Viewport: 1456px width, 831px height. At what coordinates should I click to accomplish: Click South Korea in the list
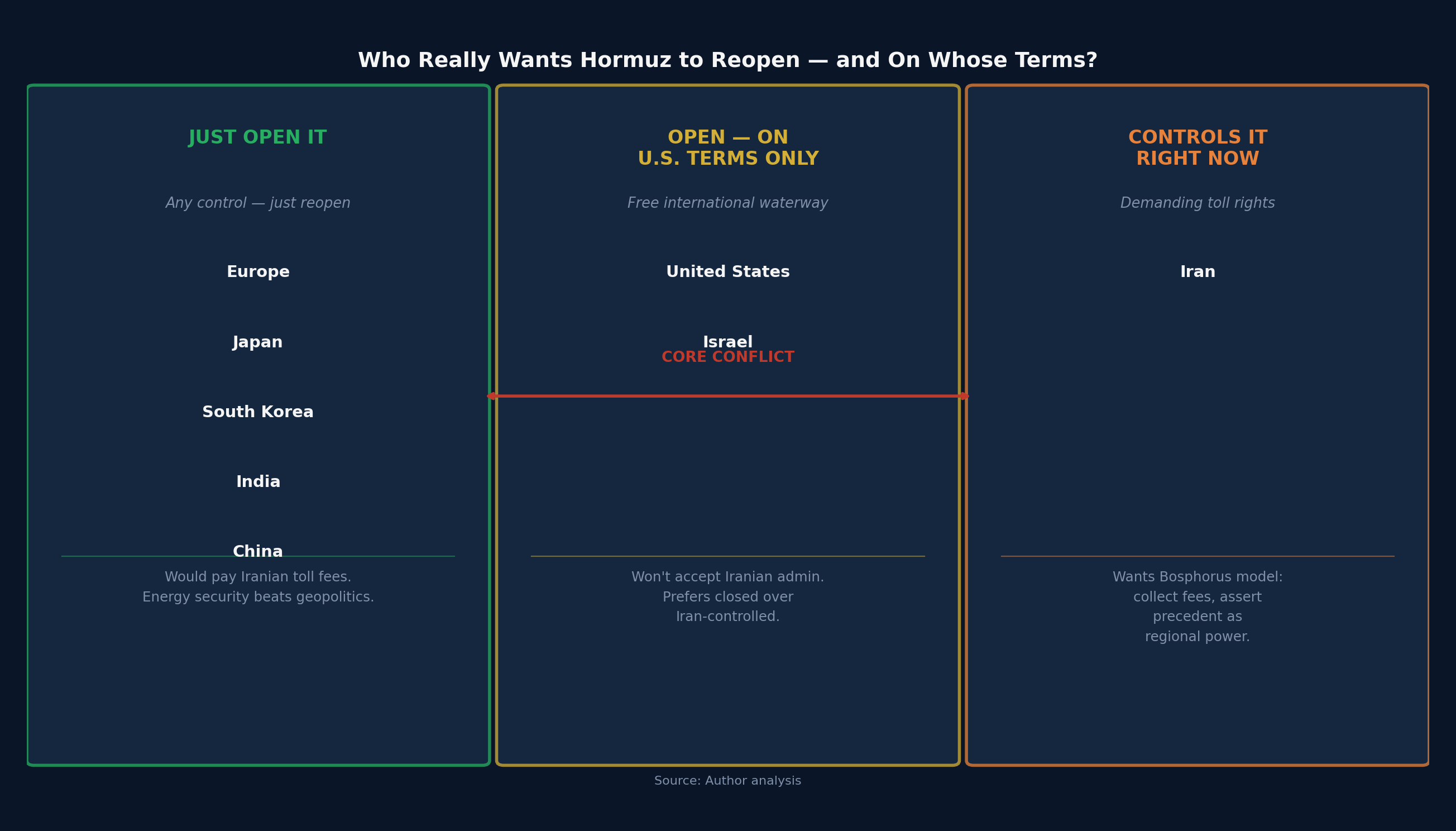(x=258, y=412)
